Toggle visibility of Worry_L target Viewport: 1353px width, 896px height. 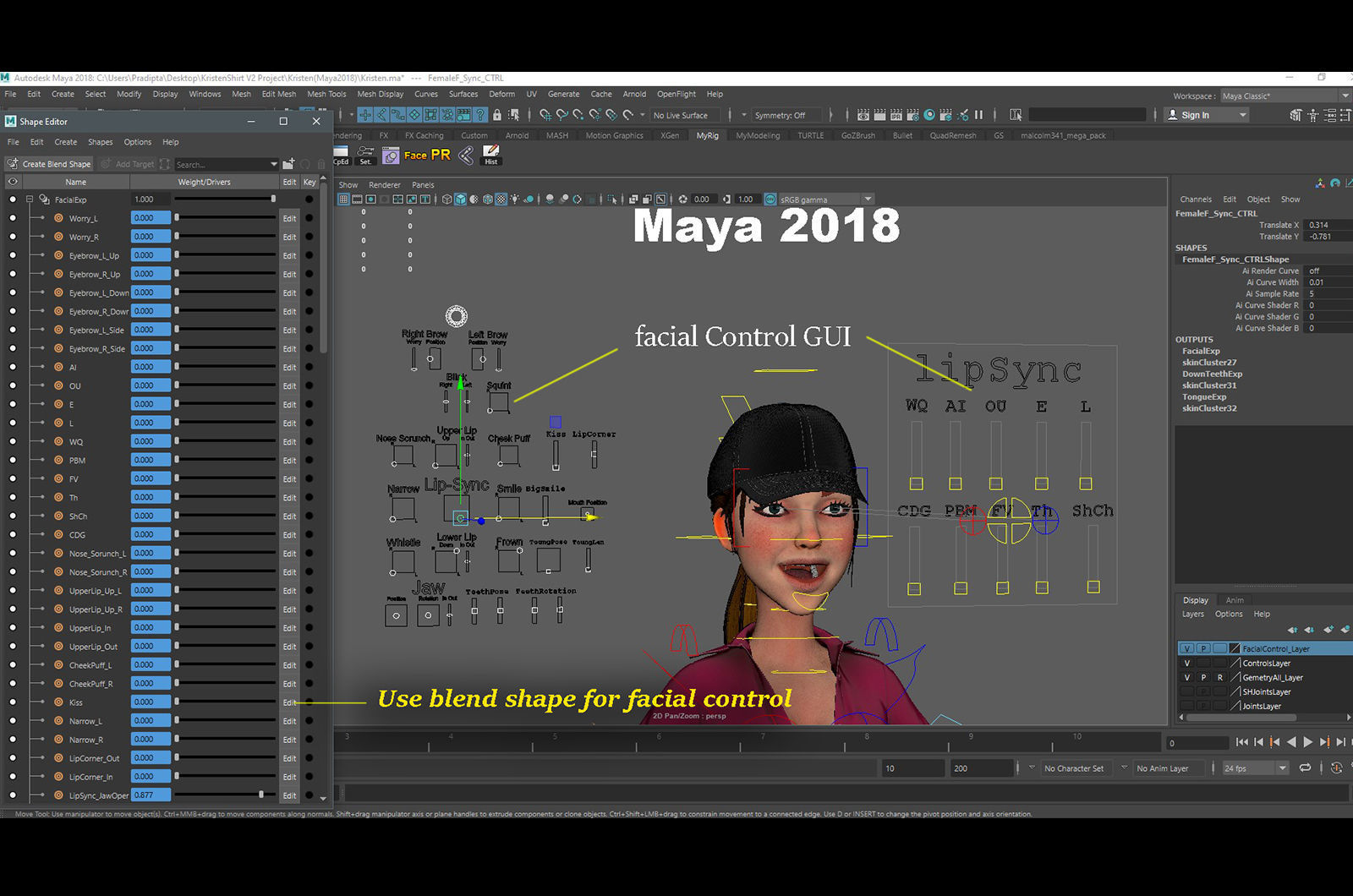tap(13, 218)
